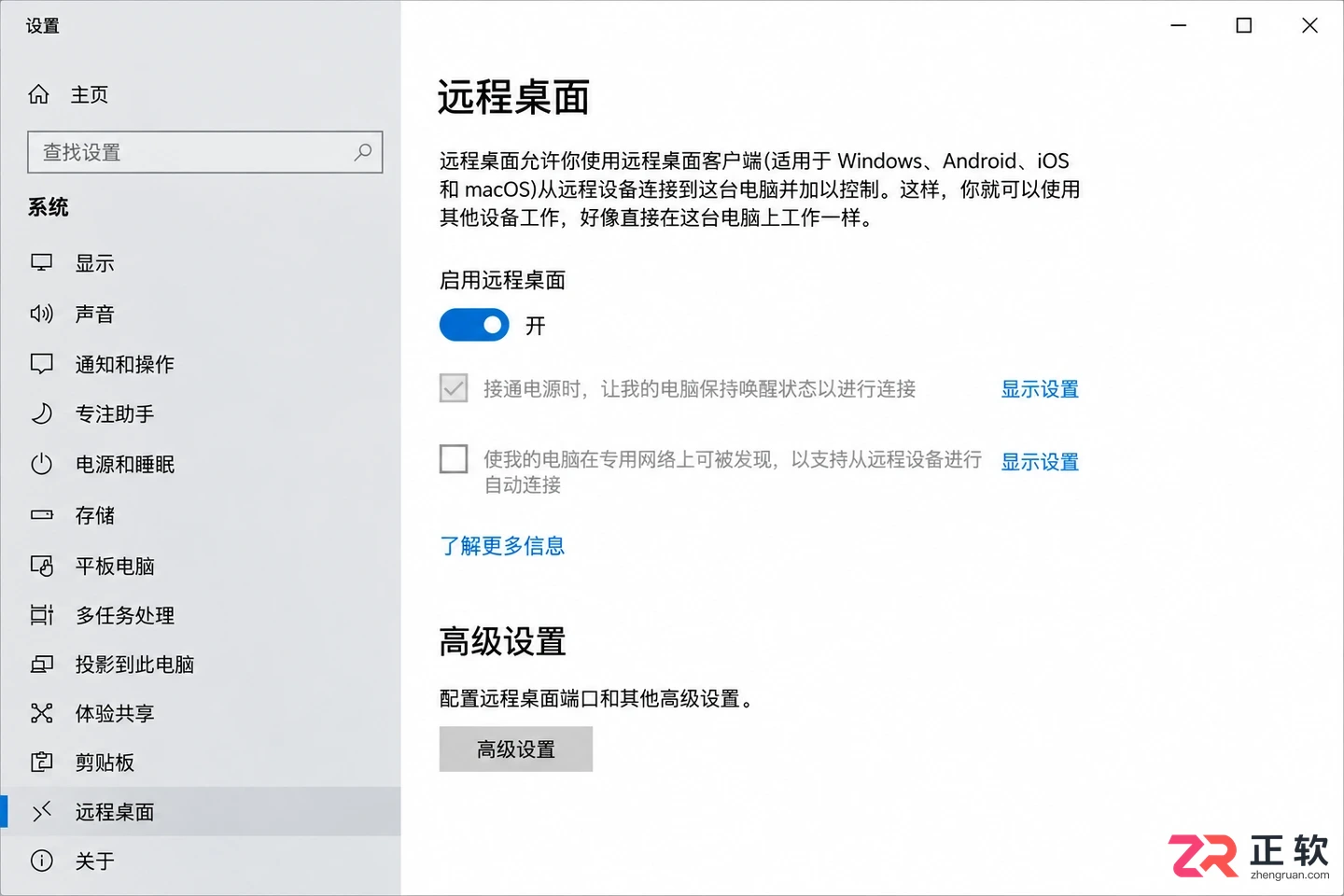Click the monitor icon beside 显示
The height and width of the screenshot is (896, 1344).
pos(42,263)
